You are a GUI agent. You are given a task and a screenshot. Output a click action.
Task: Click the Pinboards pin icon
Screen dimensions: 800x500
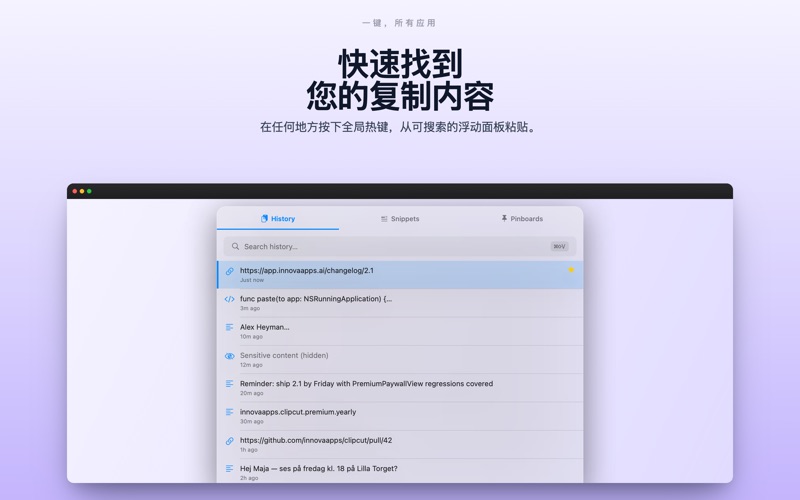pyautogui.click(x=504, y=218)
